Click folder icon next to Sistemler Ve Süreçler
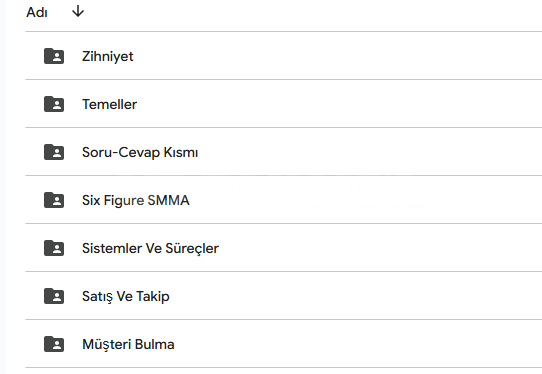Screen dimensions: 542x374 [54, 248]
